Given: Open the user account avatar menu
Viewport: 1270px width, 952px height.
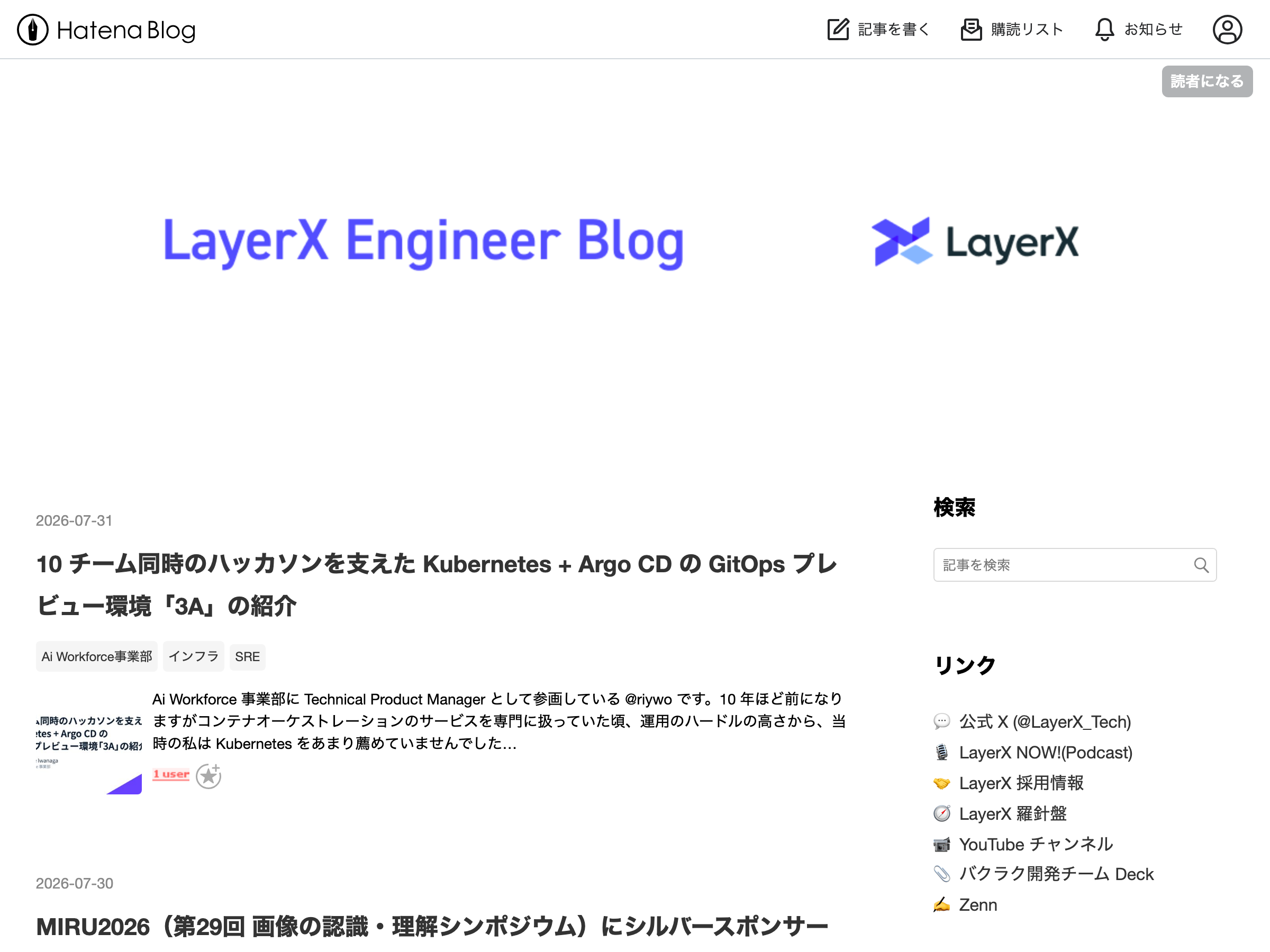Looking at the screenshot, I should pos(1227,29).
